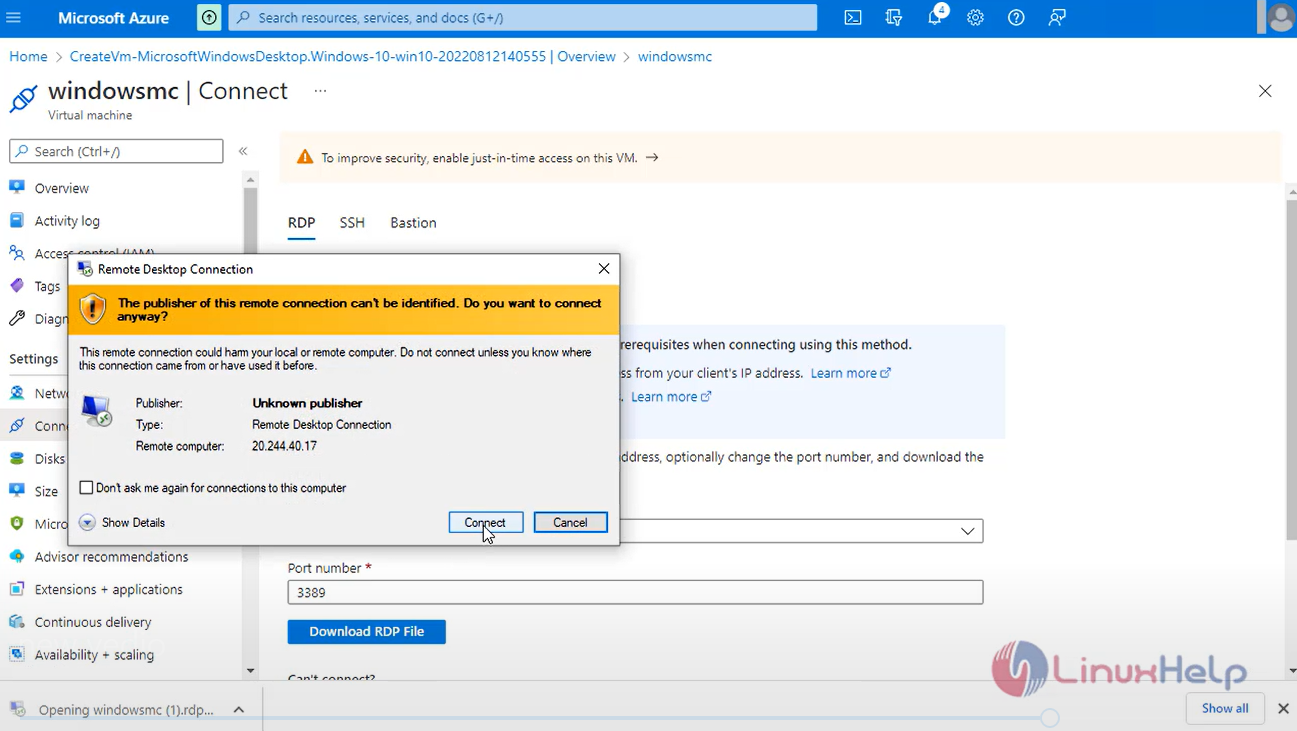The width and height of the screenshot is (1297, 731).
Task: Check Don't ask me again for connections
Action: coord(86,488)
